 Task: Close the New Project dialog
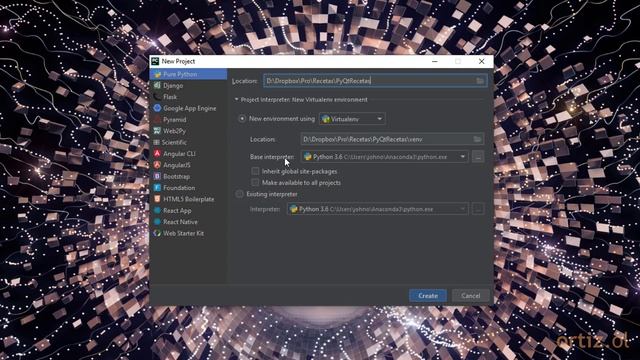(482, 61)
